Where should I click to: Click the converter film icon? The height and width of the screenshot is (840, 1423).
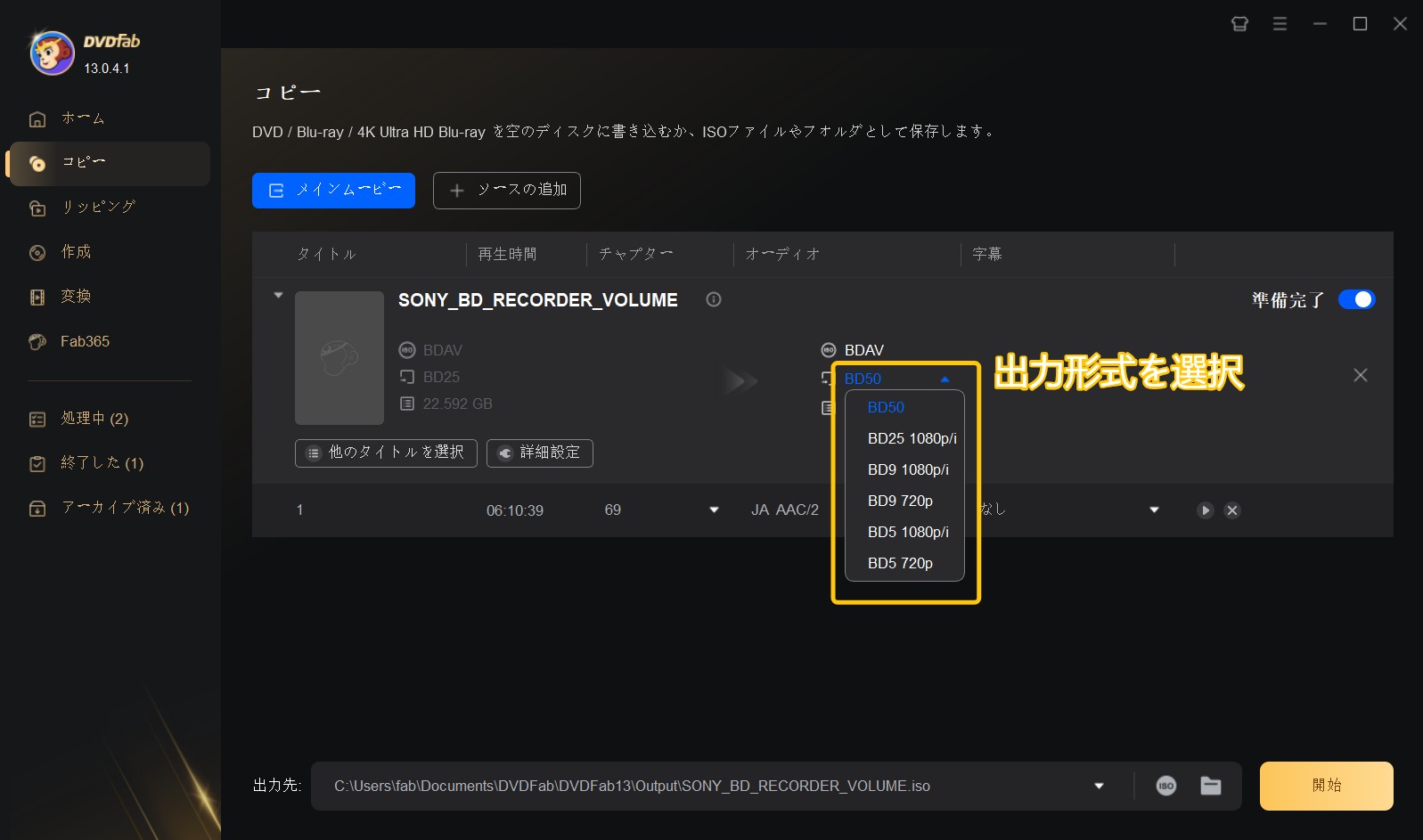(x=37, y=298)
